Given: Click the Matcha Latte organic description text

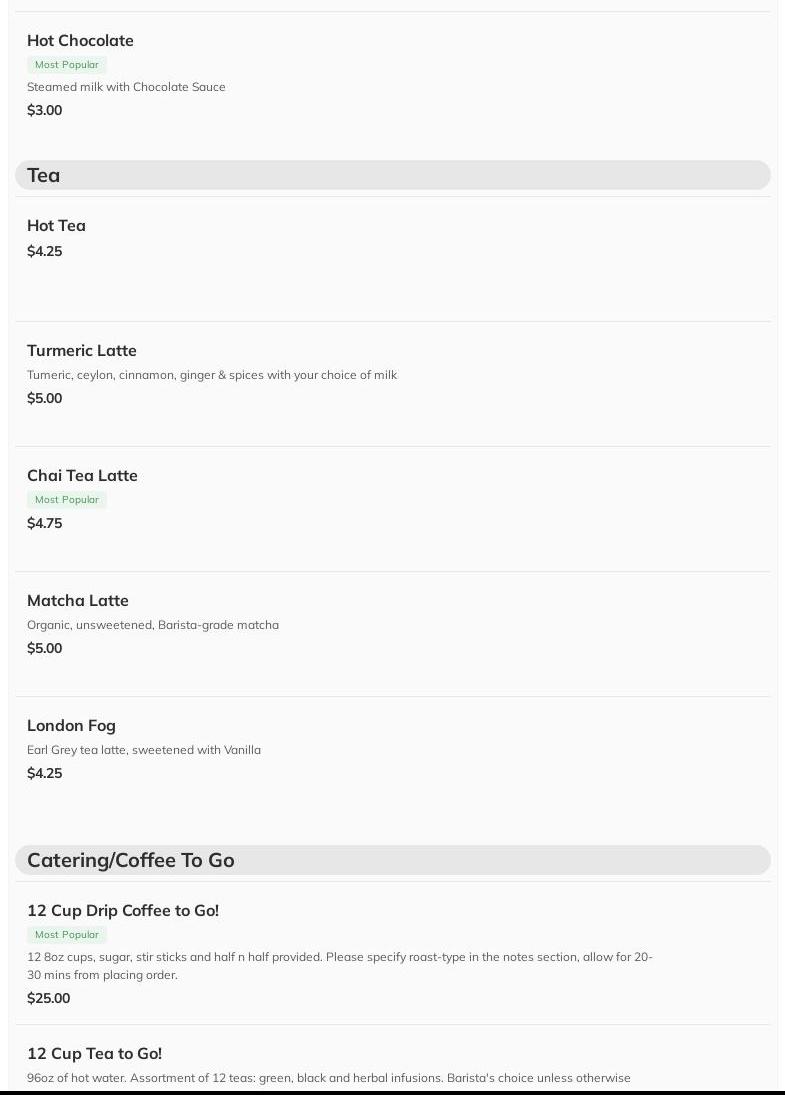Looking at the screenshot, I should pyautogui.click(x=153, y=625).
